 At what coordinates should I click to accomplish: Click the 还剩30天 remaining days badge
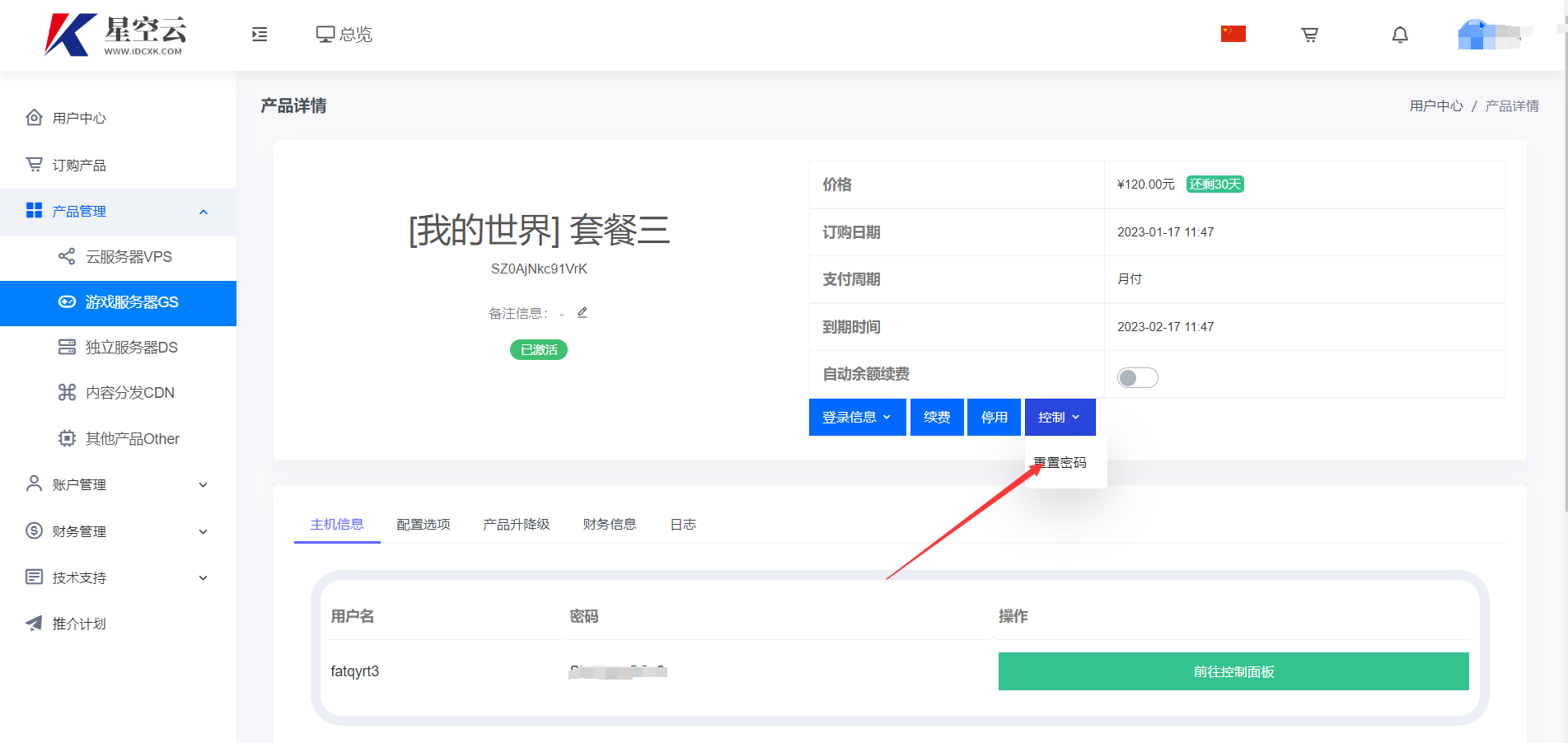1215,185
